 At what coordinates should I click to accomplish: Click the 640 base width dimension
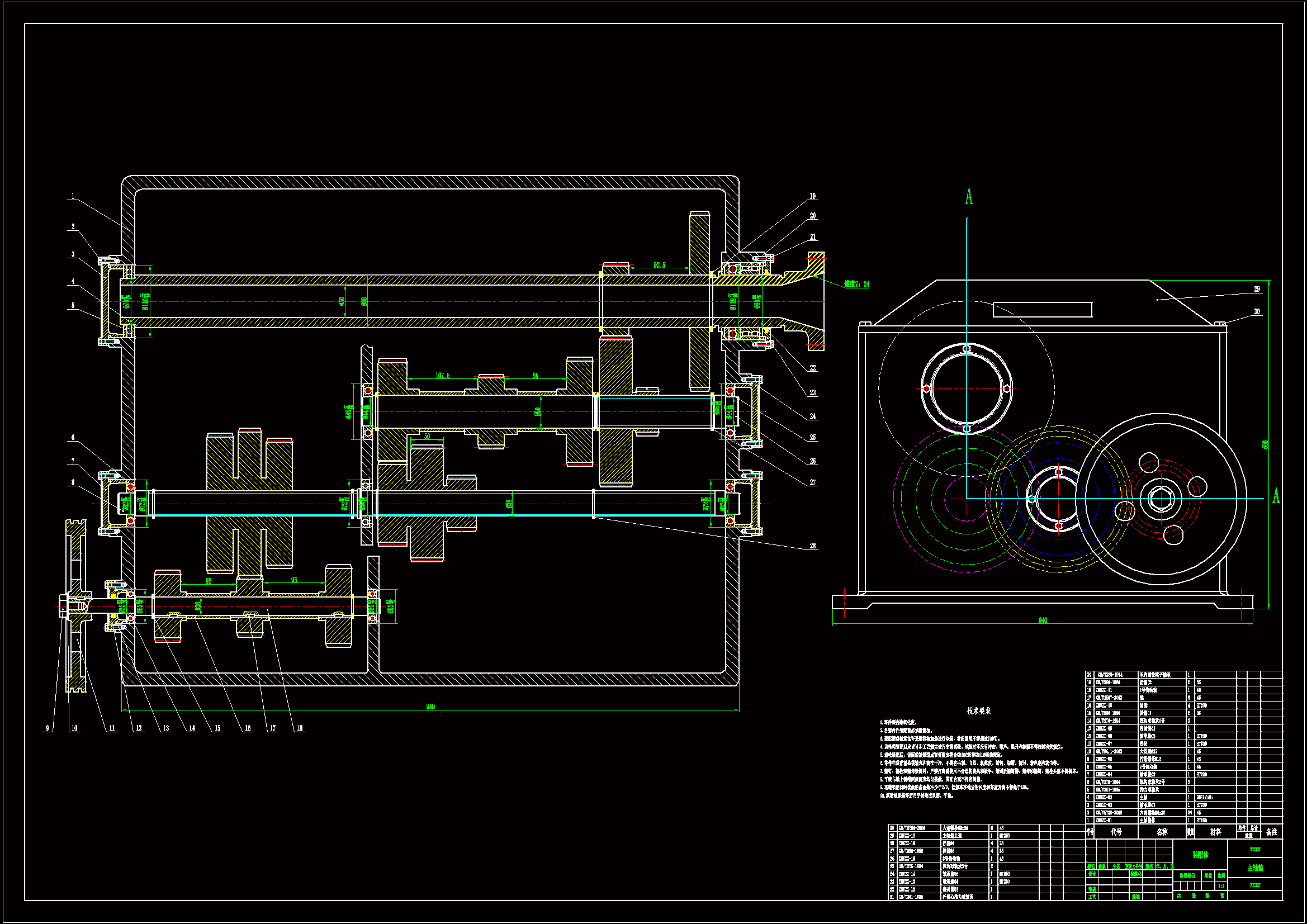tap(1042, 620)
